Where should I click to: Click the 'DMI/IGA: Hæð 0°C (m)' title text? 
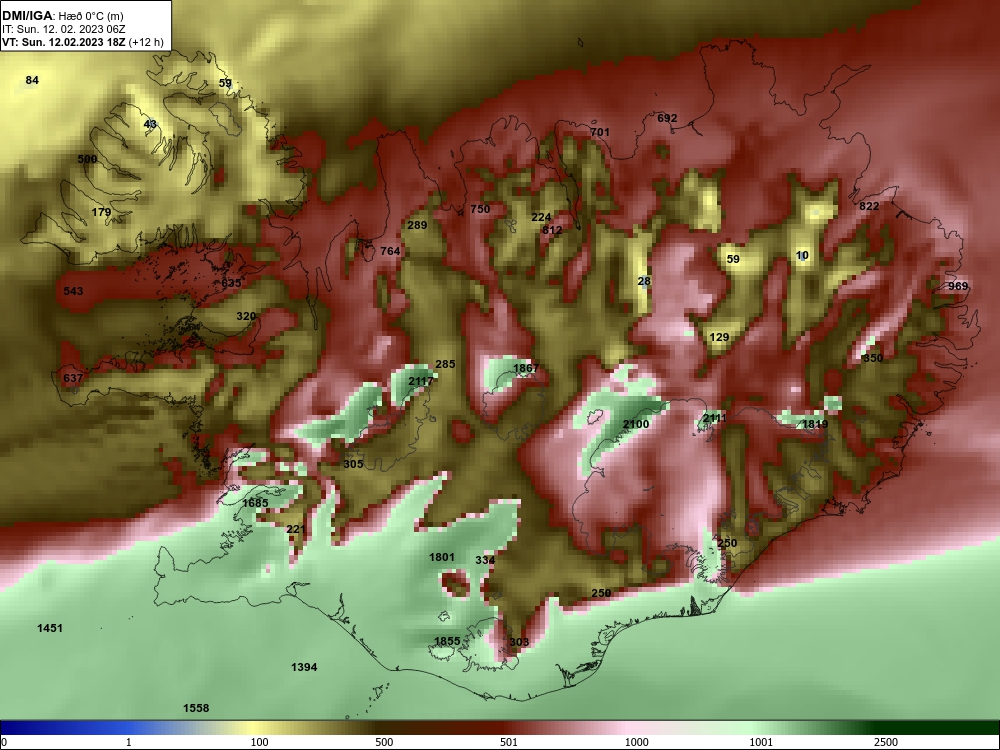[62, 16]
